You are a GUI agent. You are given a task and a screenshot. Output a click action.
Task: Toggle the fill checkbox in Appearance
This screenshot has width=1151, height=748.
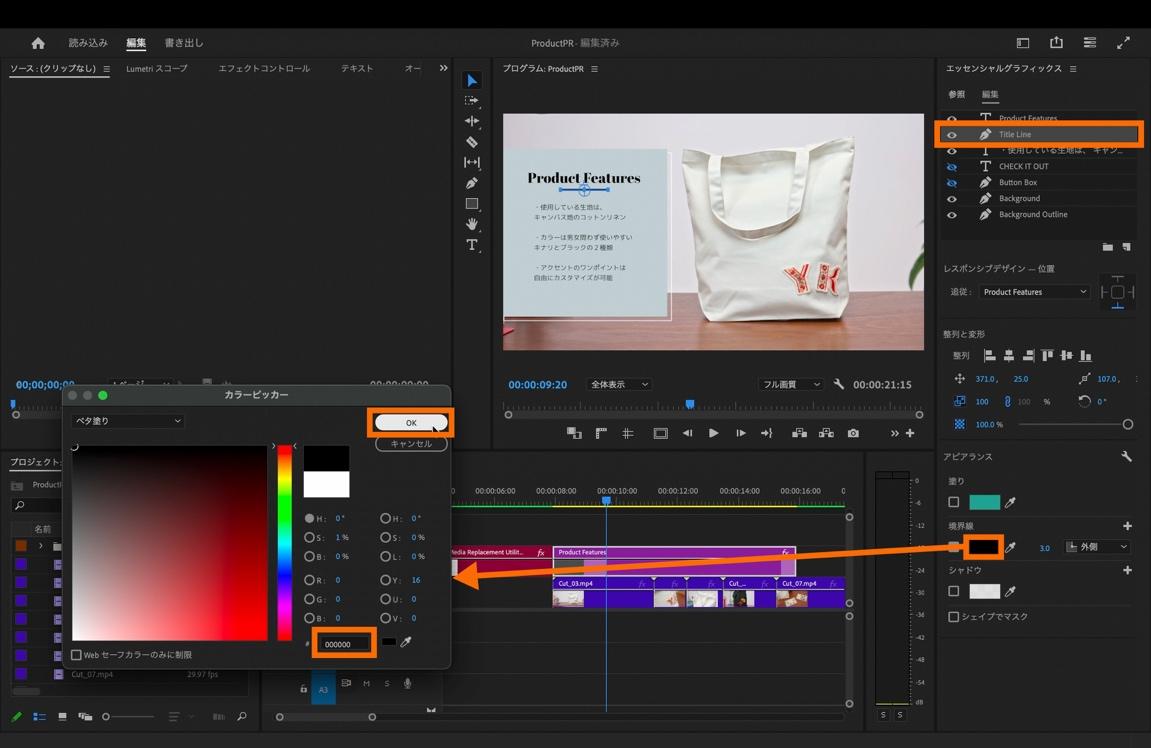(x=953, y=502)
